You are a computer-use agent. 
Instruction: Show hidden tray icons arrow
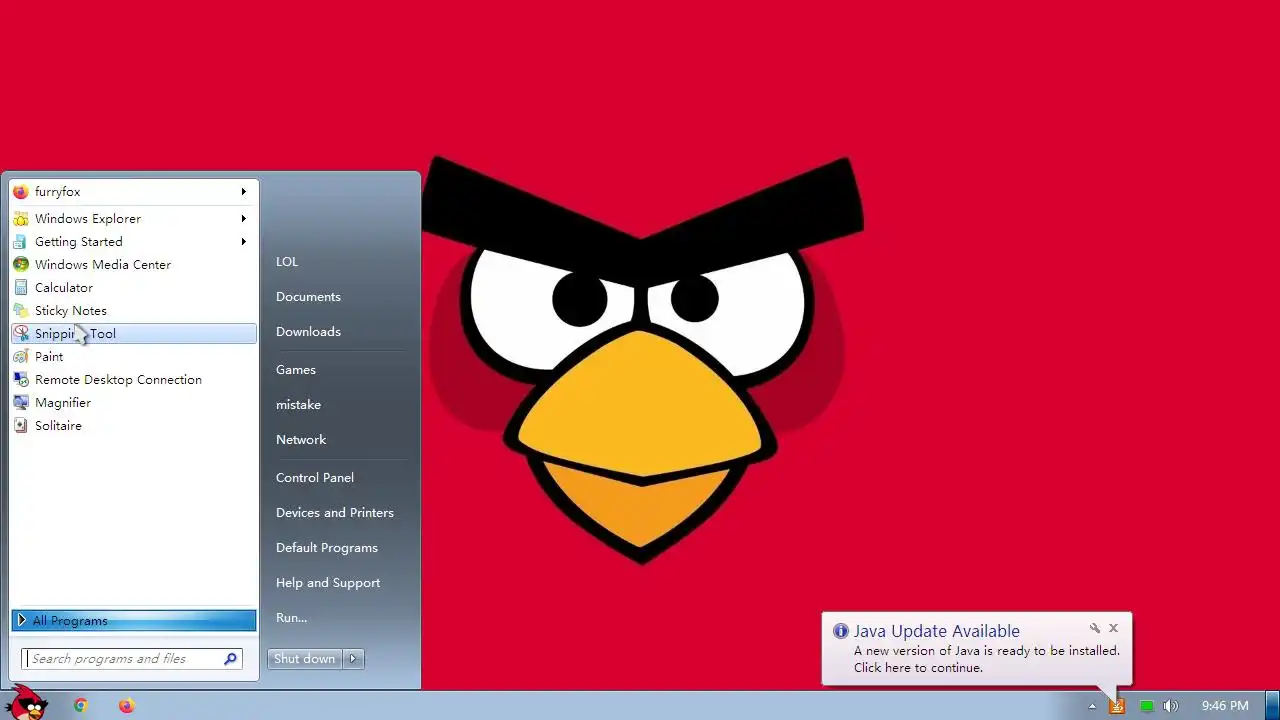click(x=1092, y=706)
